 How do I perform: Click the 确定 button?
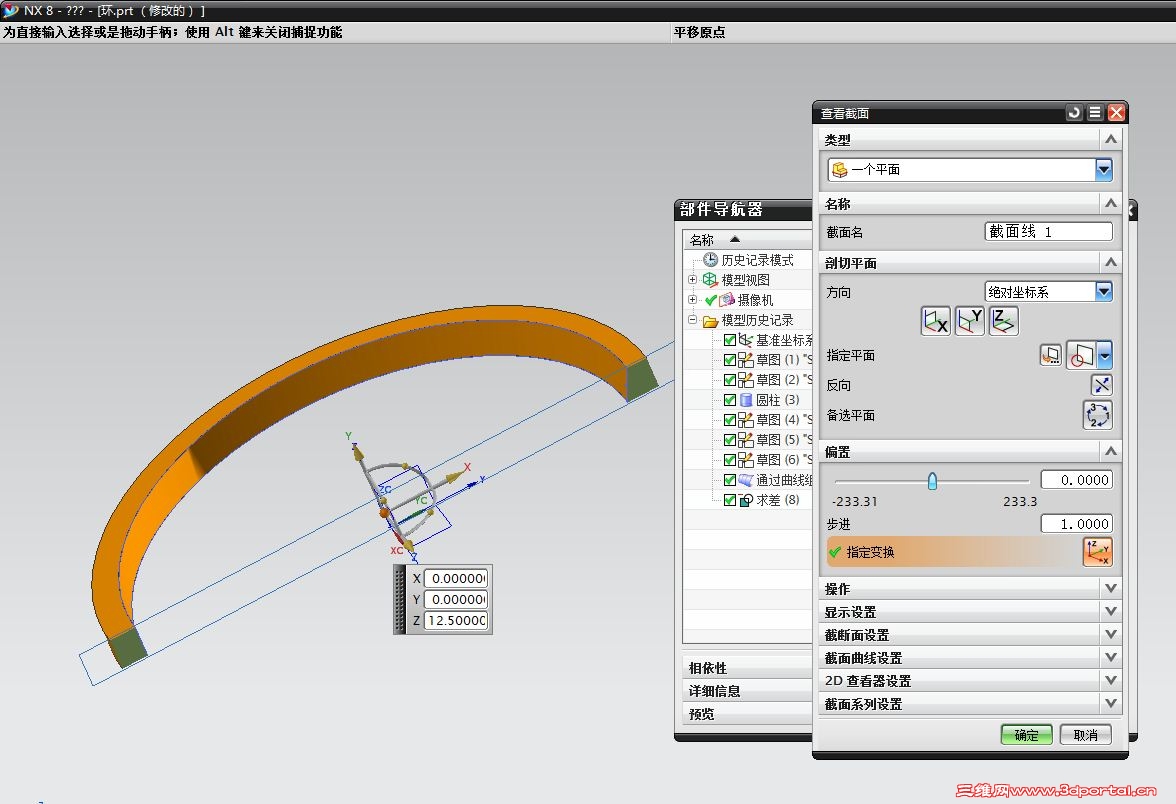(1026, 735)
